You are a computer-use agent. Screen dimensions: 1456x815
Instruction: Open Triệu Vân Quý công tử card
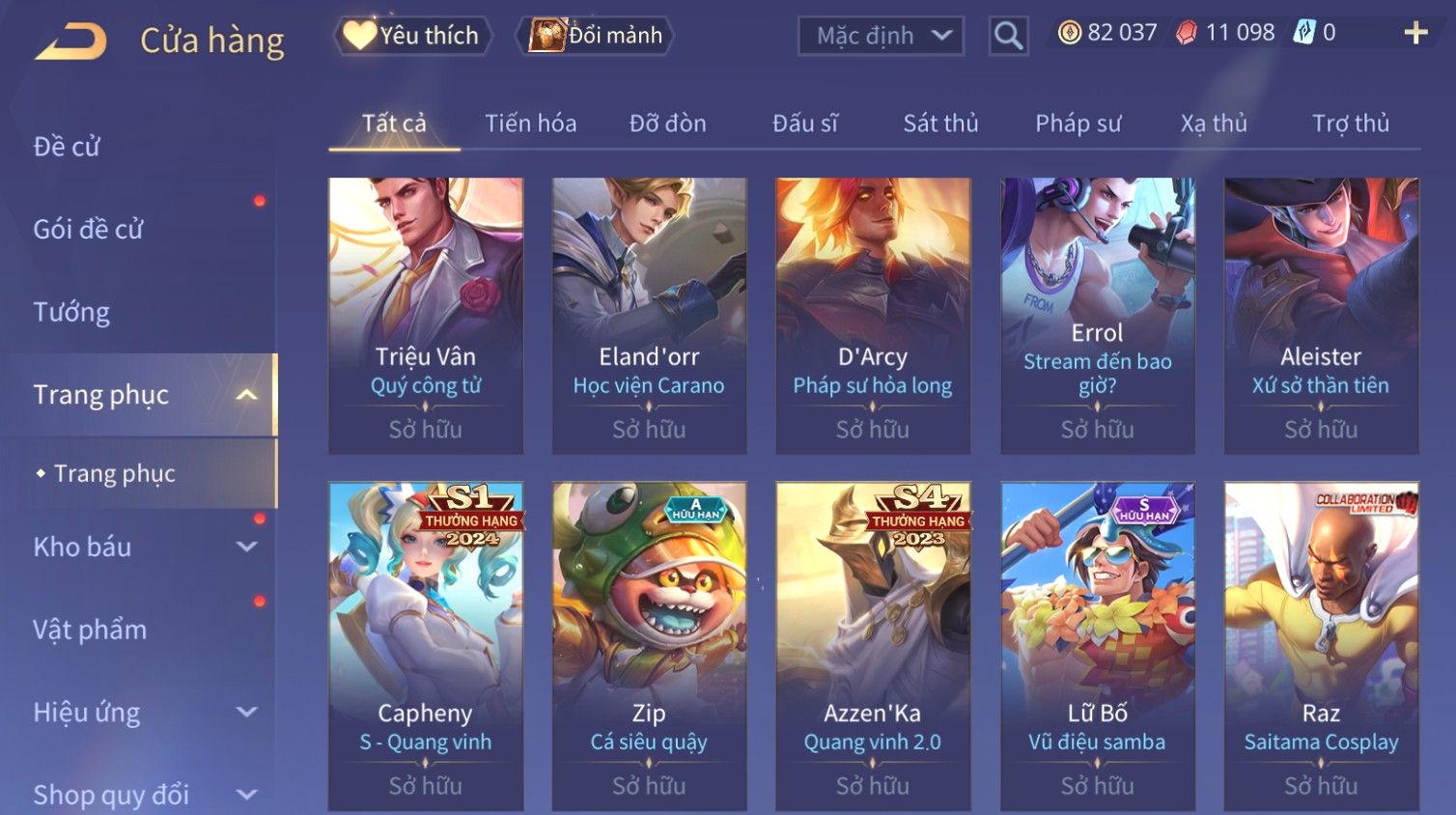(x=426, y=315)
